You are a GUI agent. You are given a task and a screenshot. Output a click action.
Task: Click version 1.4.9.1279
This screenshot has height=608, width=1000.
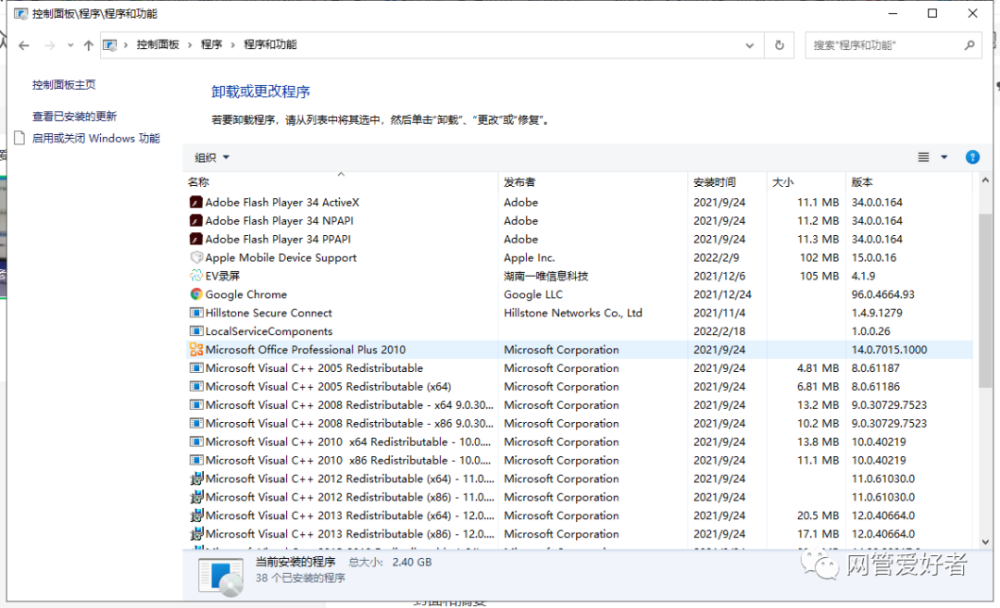(x=876, y=313)
